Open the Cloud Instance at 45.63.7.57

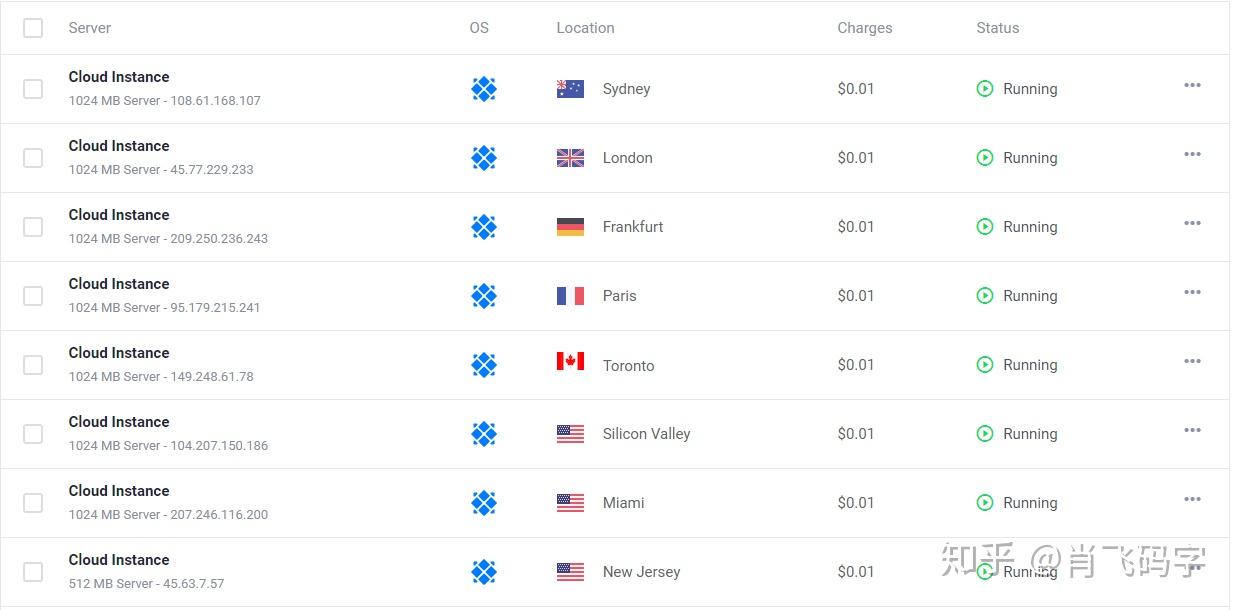coord(119,560)
